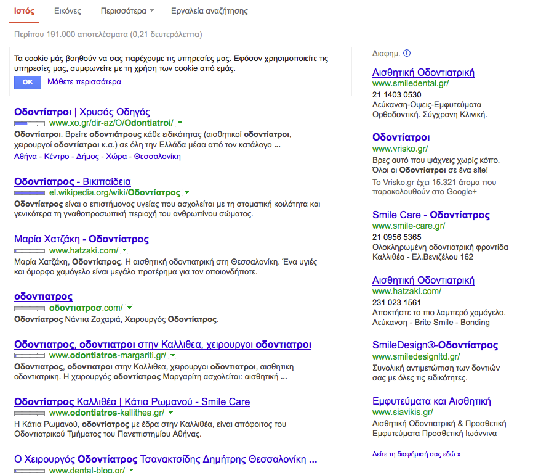Open Μαρία Χατζάκη - Οδοντίατρος result
Viewport: 533px width, 473px height.
81,239
